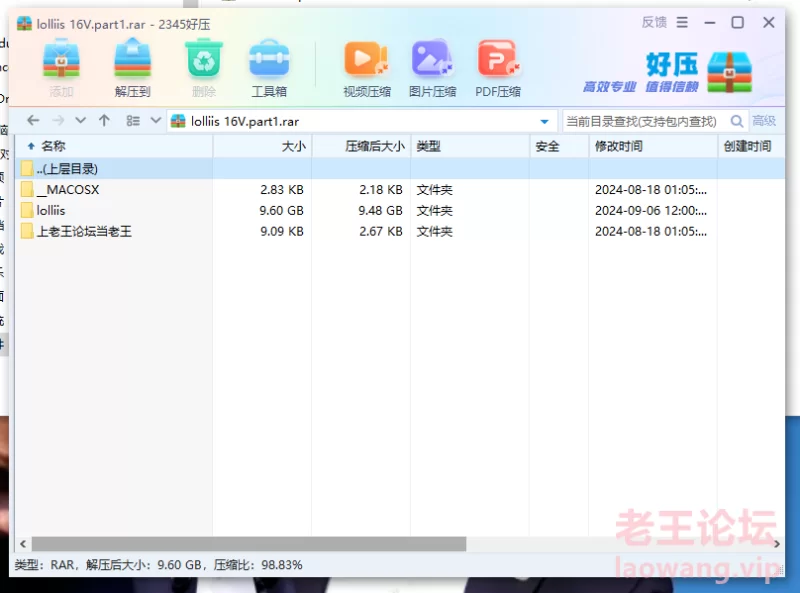Screen dimensions: 800x593
Task: Expand the view mode dropdown chevron
Action: point(156,120)
